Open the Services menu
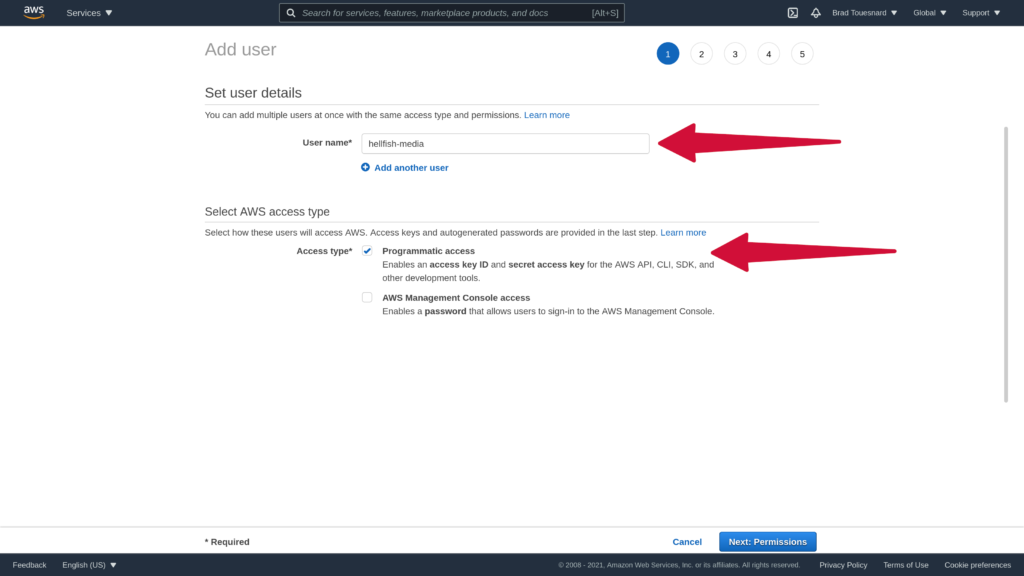The image size is (1024, 576). [88, 12]
